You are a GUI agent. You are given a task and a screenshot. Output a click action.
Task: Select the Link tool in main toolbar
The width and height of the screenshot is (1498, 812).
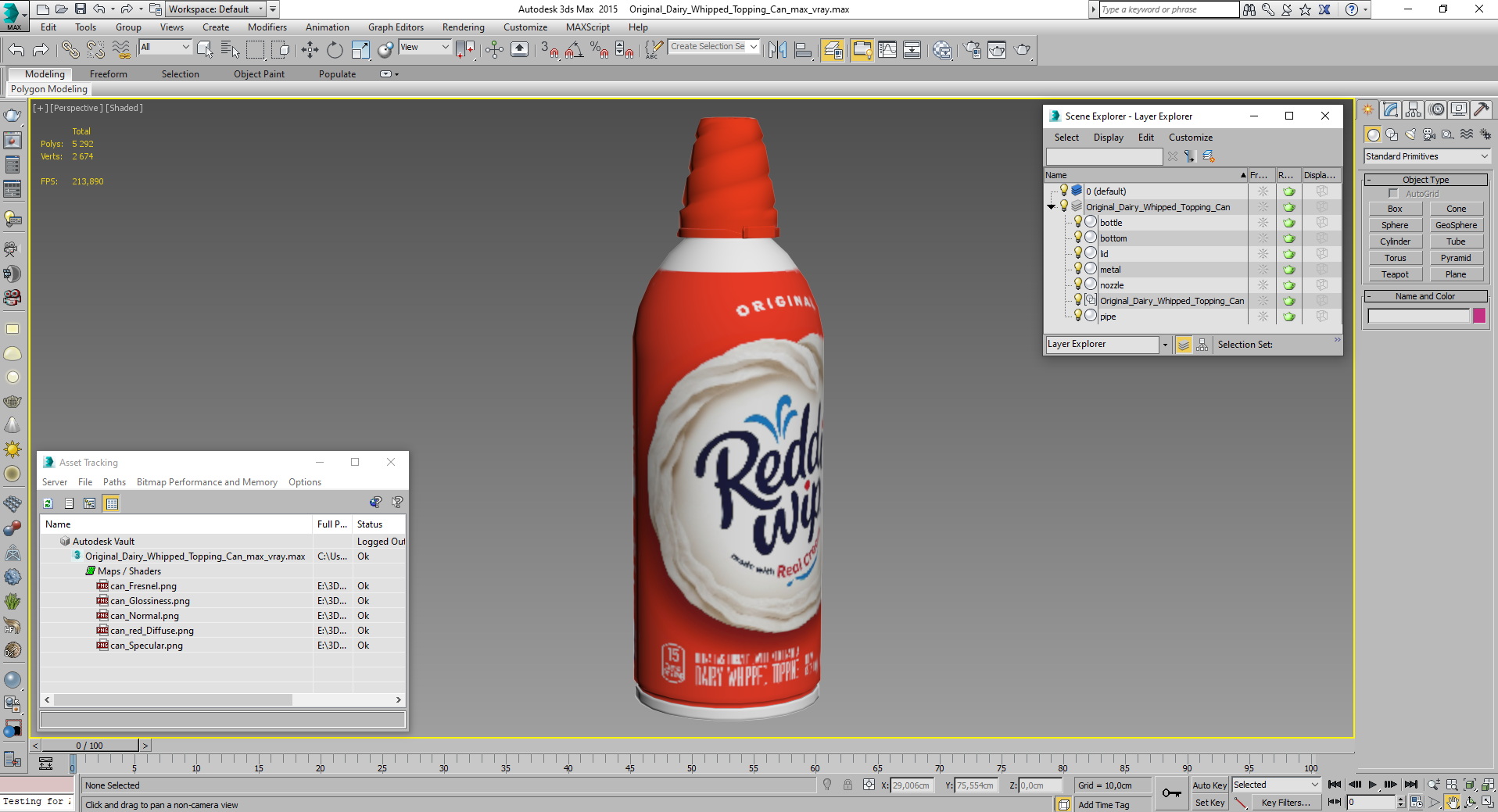tap(70, 50)
